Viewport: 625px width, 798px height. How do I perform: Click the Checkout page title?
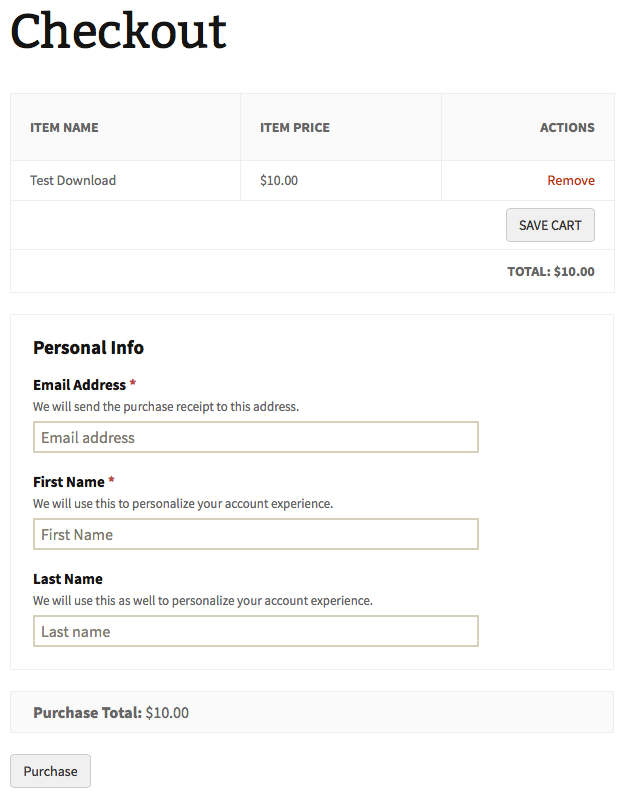(x=118, y=31)
